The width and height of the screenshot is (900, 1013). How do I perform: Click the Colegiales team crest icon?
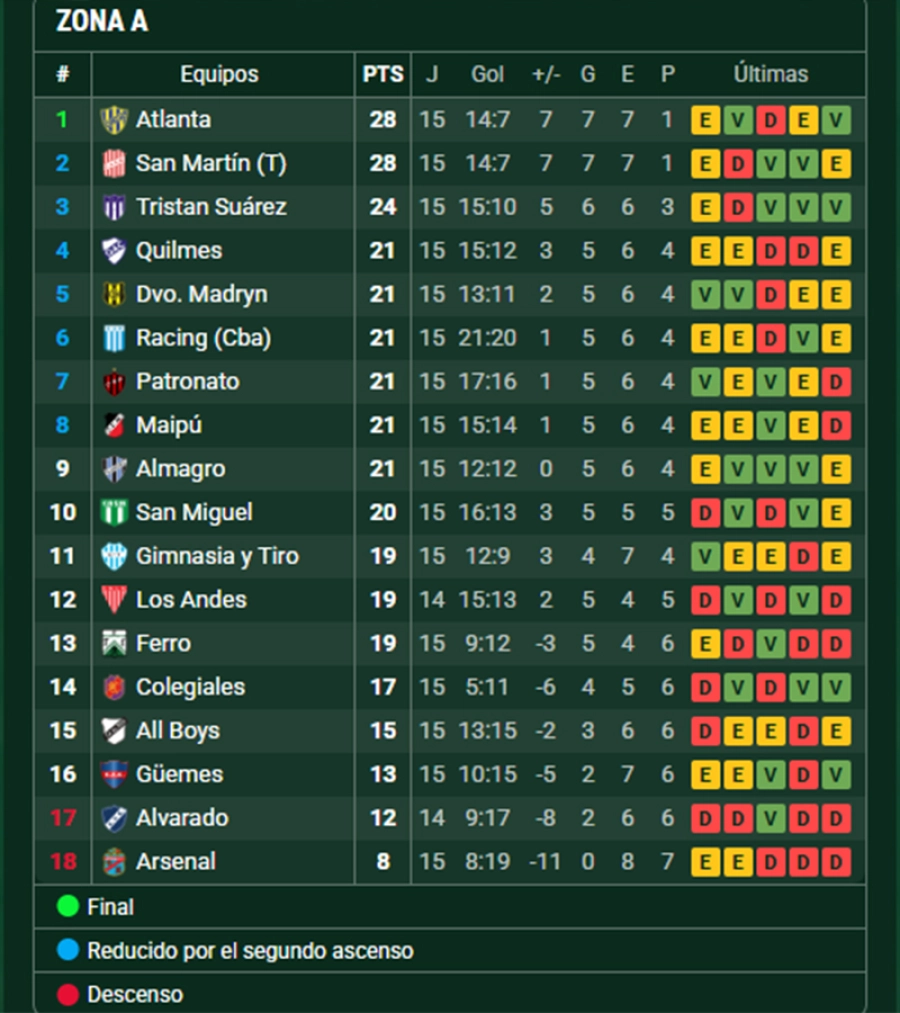pyautogui.click(x=114, y=687)
